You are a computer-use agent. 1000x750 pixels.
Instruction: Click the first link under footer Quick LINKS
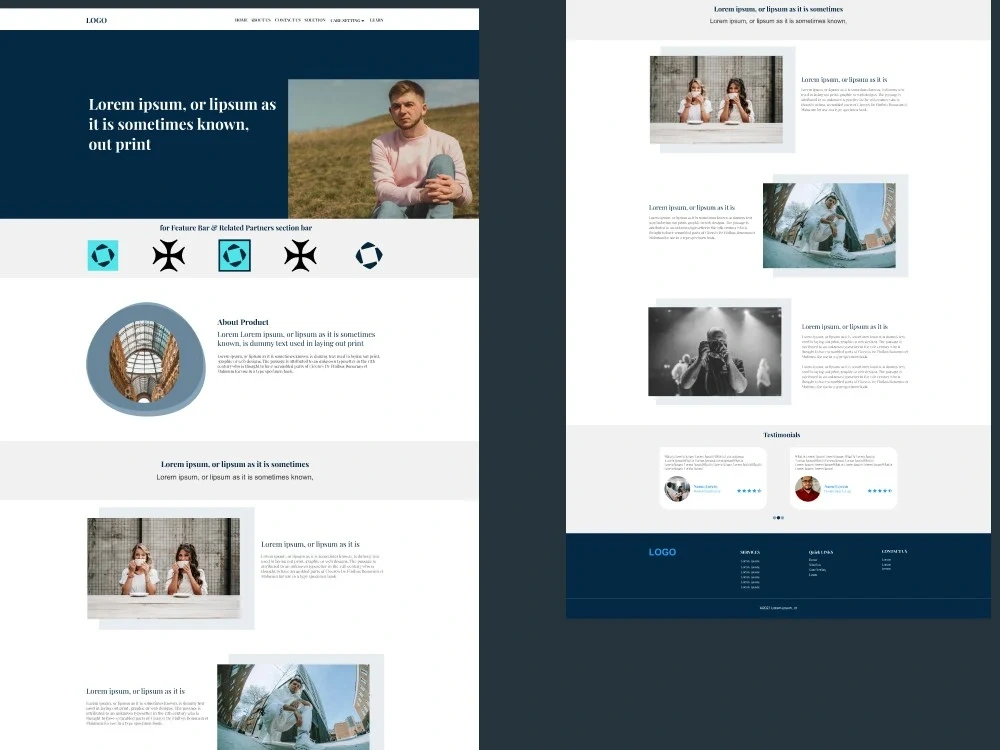[x=813, y=560]
